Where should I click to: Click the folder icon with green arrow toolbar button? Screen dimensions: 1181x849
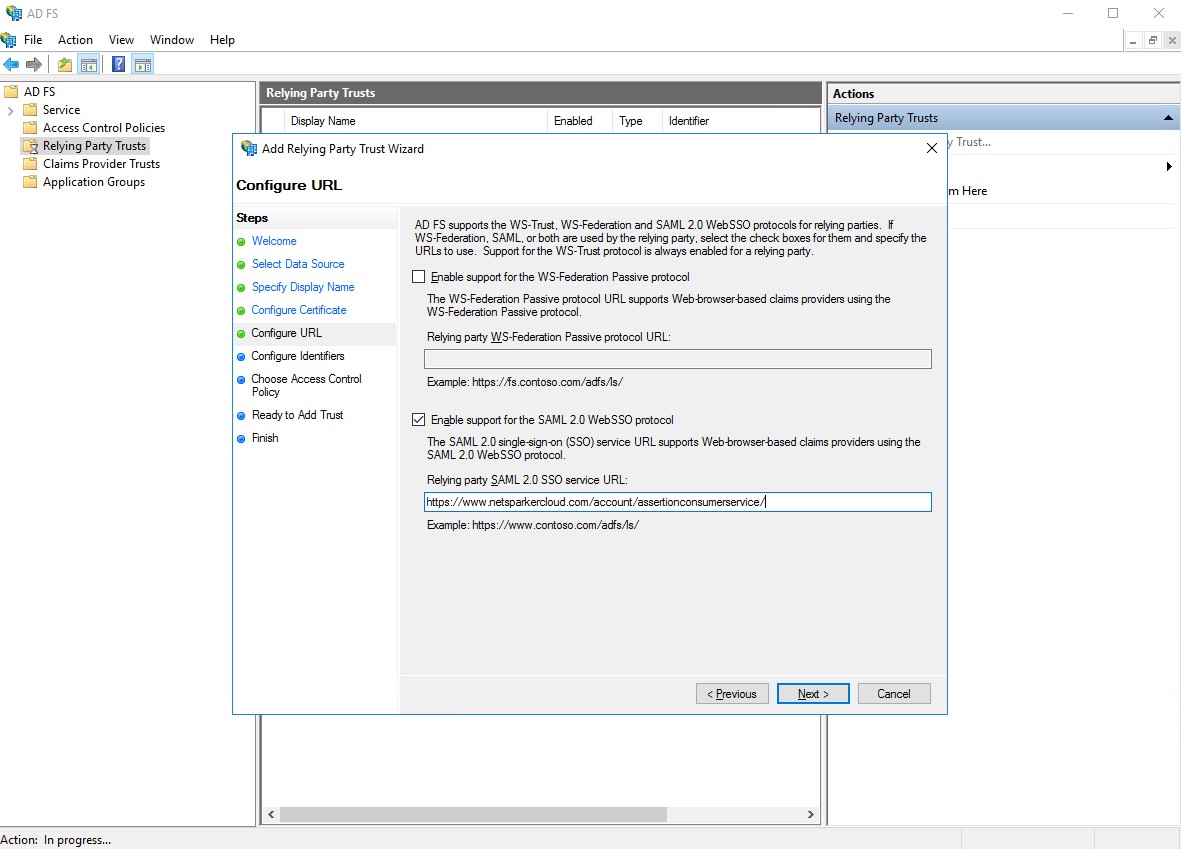[x=63, y=63]
